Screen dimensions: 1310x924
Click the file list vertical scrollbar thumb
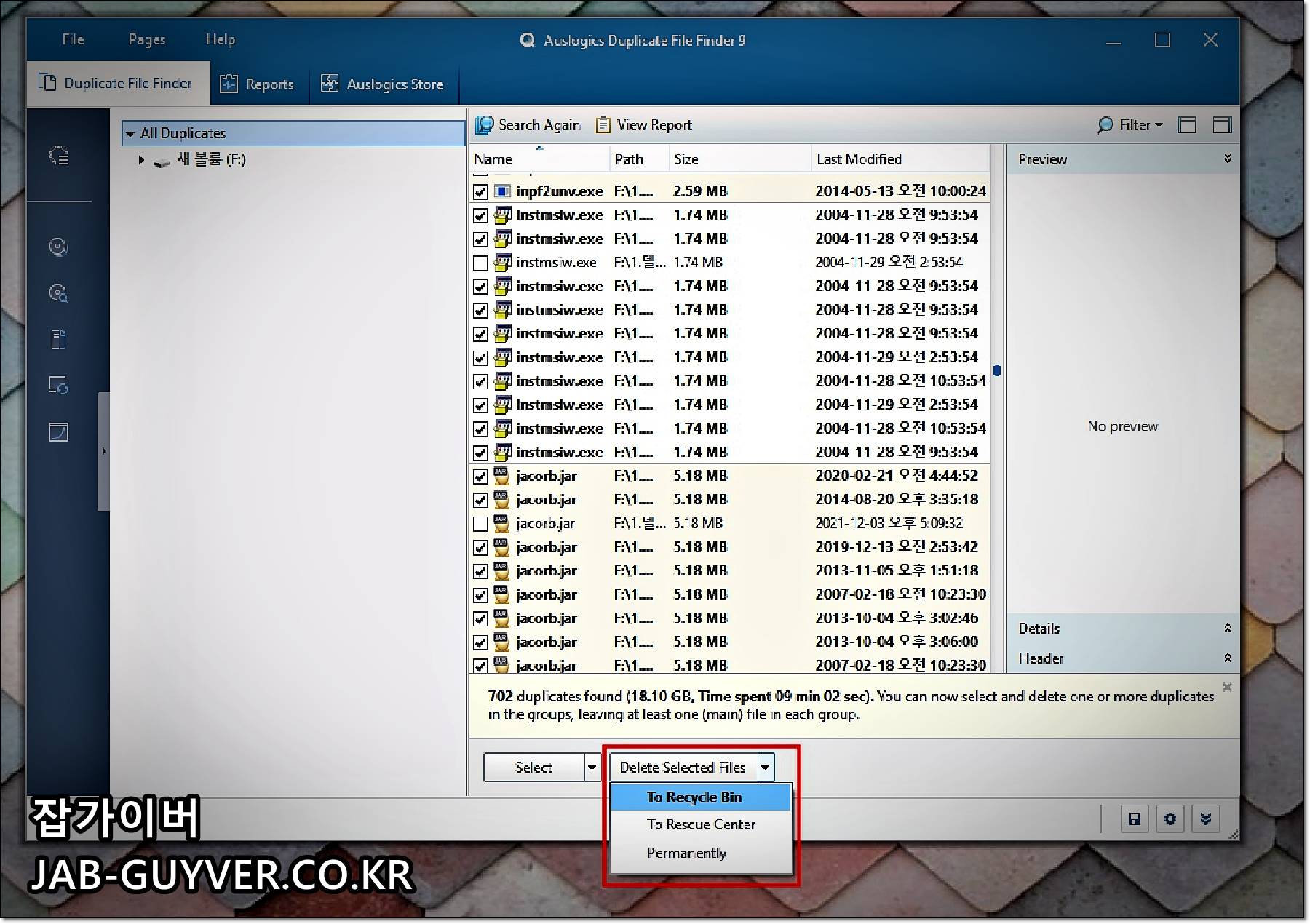click(x=997, y=371)
